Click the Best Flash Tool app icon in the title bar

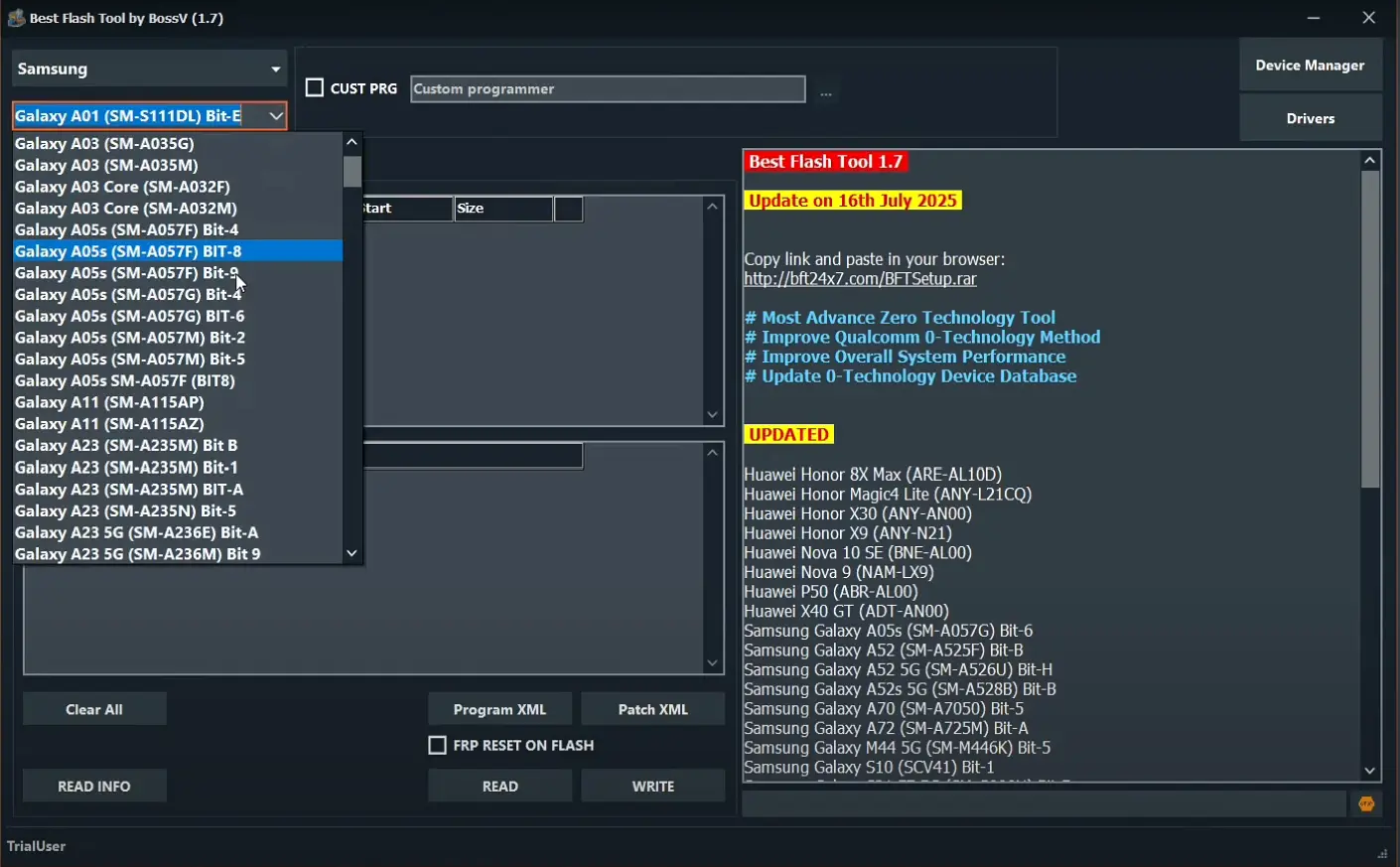(x=16, y=18)
